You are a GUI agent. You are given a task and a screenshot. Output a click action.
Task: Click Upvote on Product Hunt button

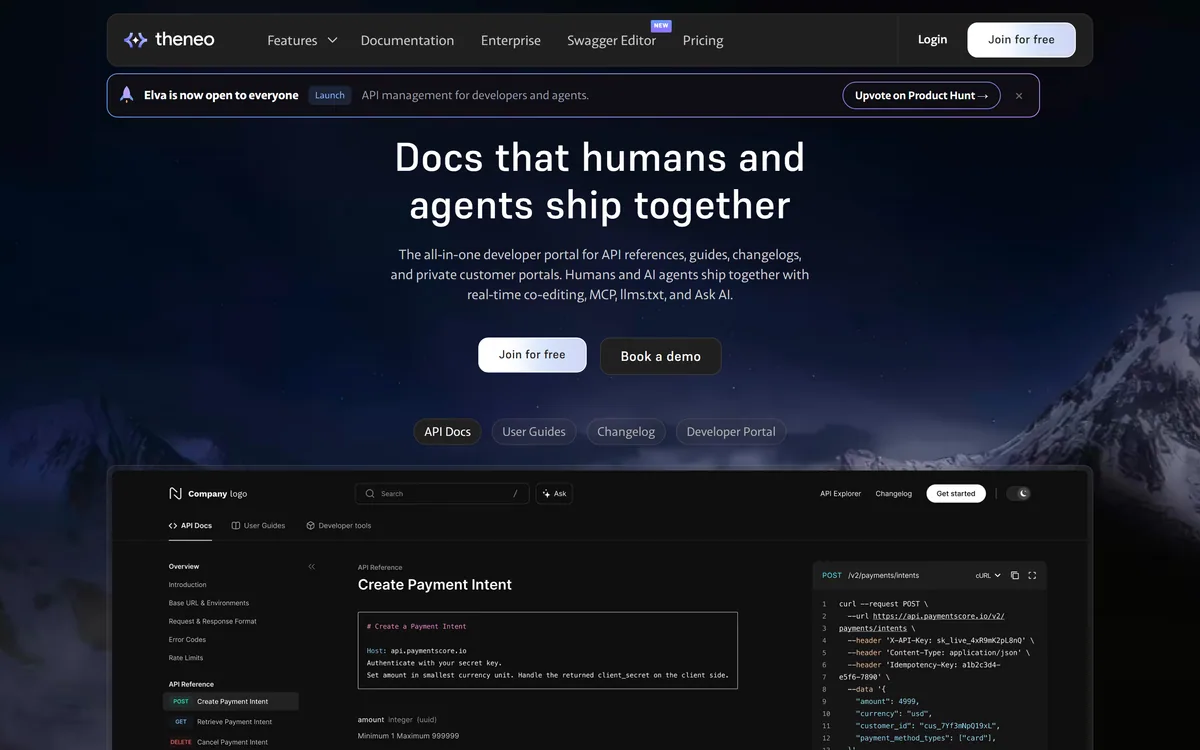point(921,96)
